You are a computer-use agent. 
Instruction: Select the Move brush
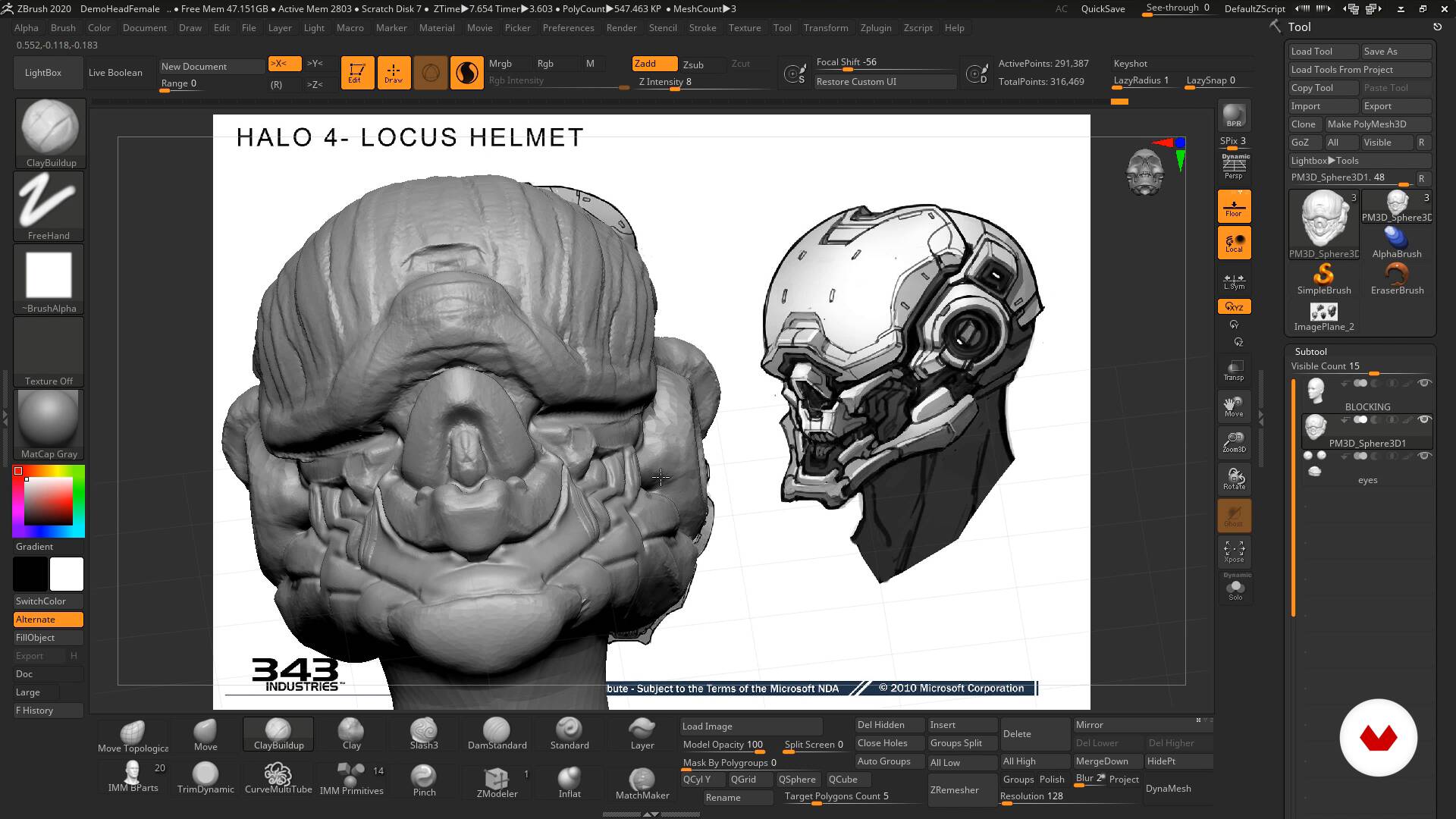[x=206, y=736]
